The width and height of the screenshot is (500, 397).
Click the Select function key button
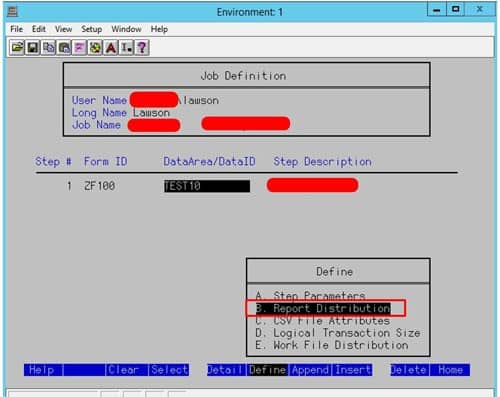point(169,370)
